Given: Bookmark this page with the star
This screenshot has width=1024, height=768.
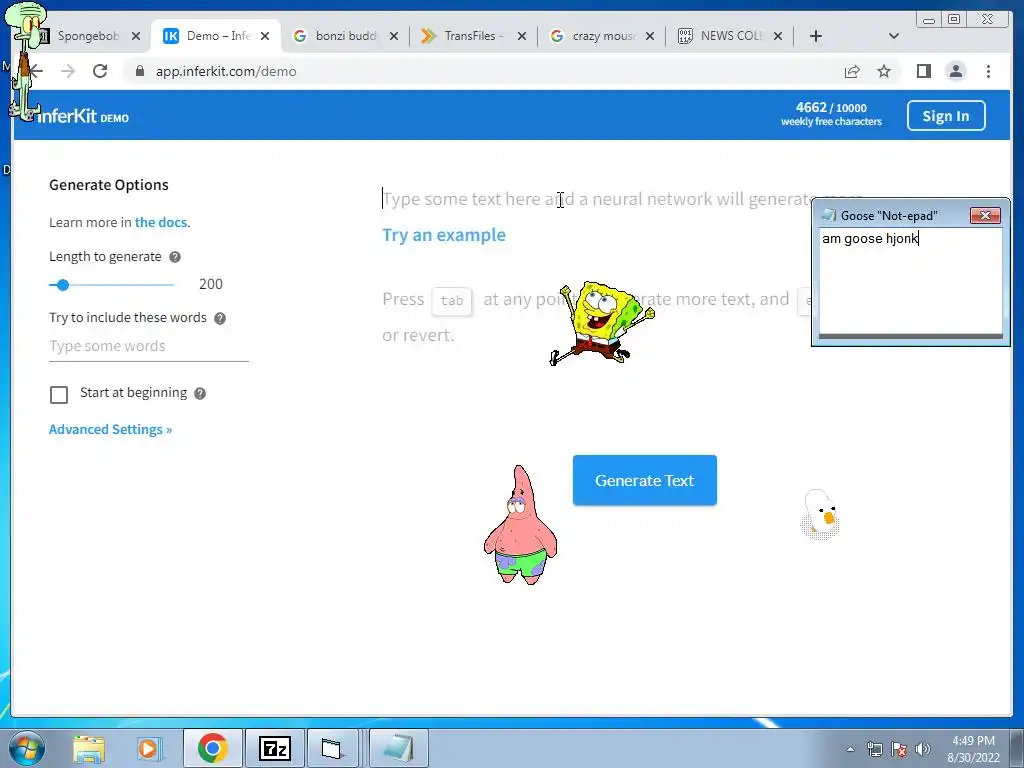Looking at the screenshot, I should (884, 71).
